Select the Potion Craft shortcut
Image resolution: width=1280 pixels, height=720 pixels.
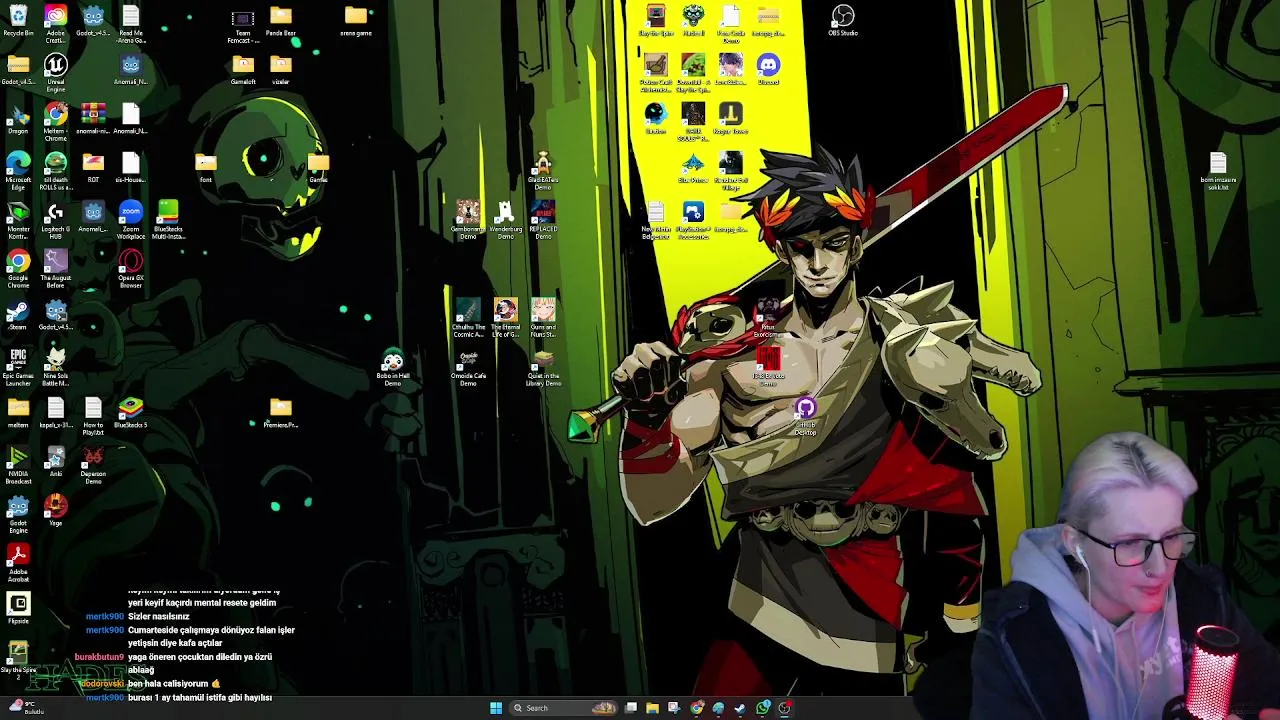click(655, 72)
